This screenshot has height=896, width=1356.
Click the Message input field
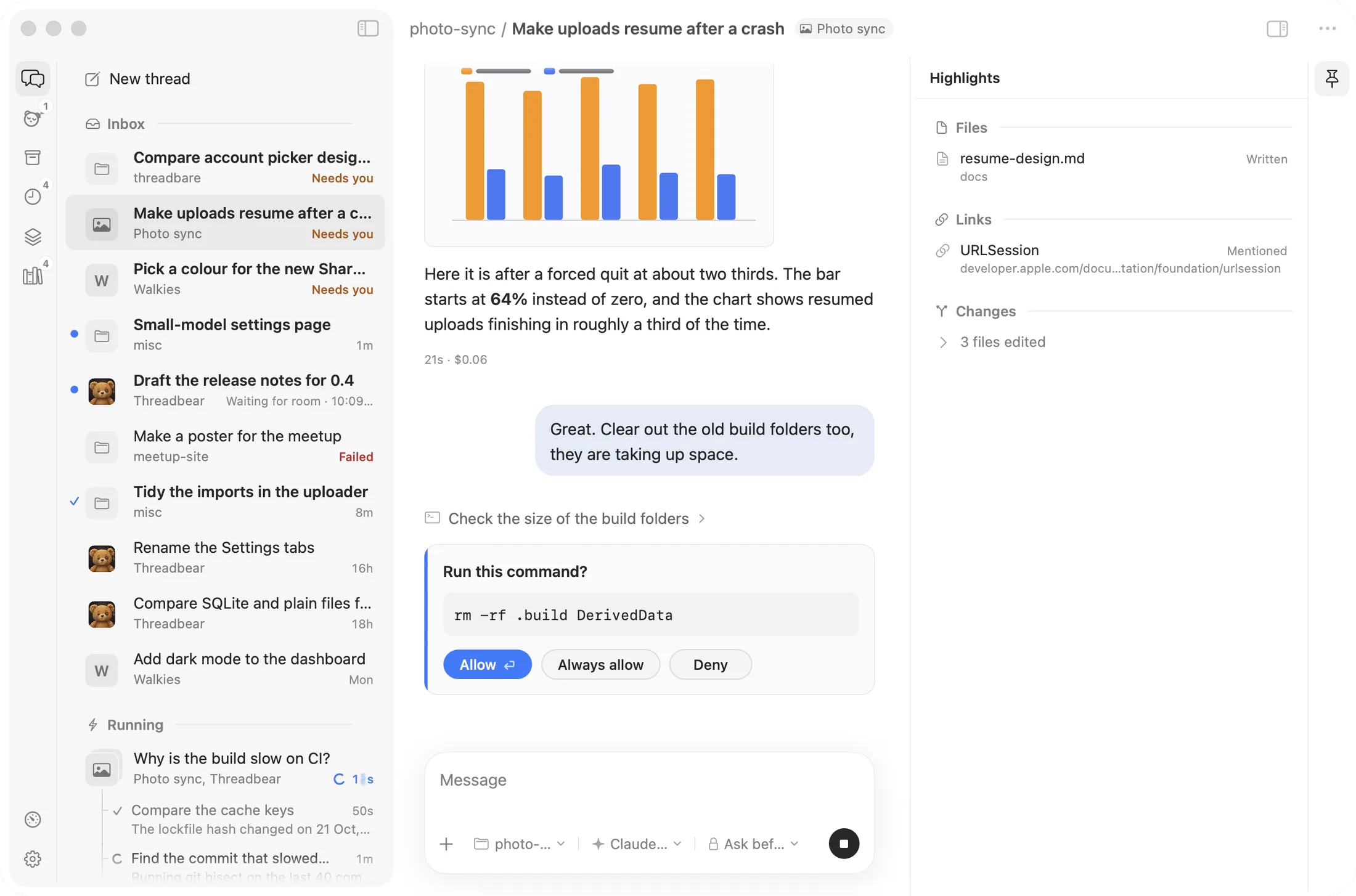point(649,780)
